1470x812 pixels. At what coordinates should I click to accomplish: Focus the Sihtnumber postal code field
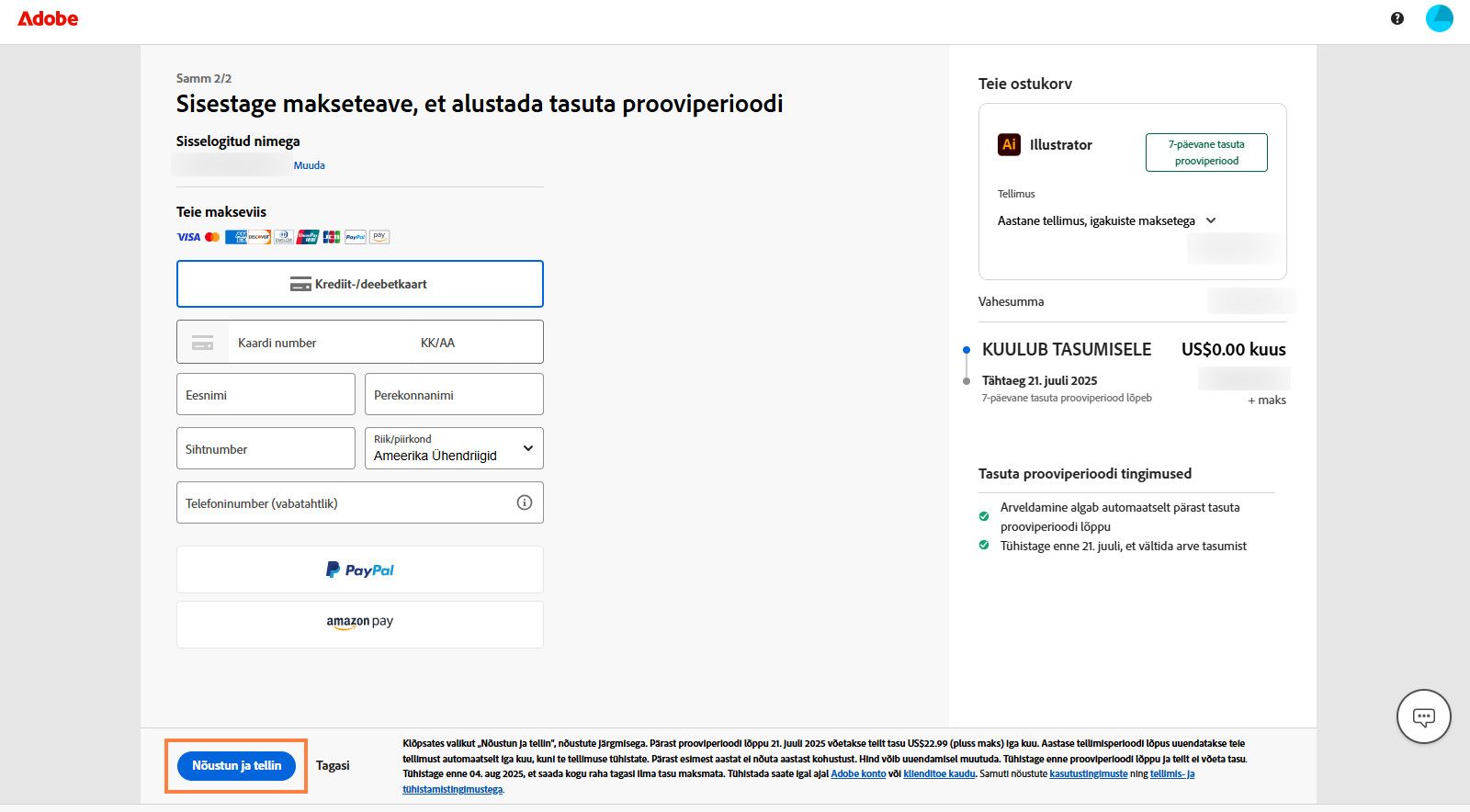click(x=266, y=448)
